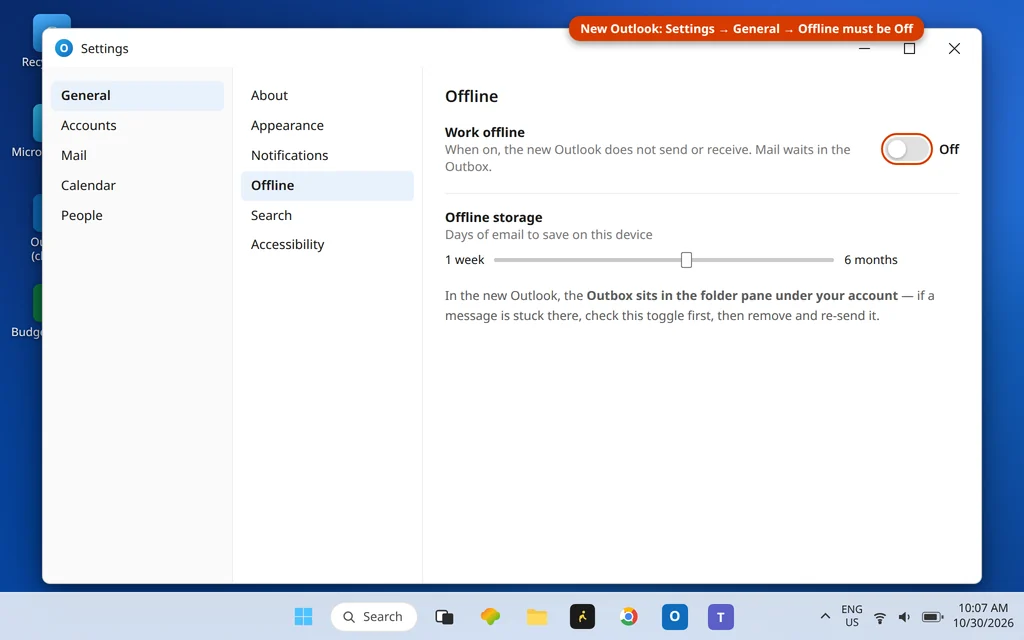
Task: Click the '1 week' slider label
Action: [x=464, y=260]
